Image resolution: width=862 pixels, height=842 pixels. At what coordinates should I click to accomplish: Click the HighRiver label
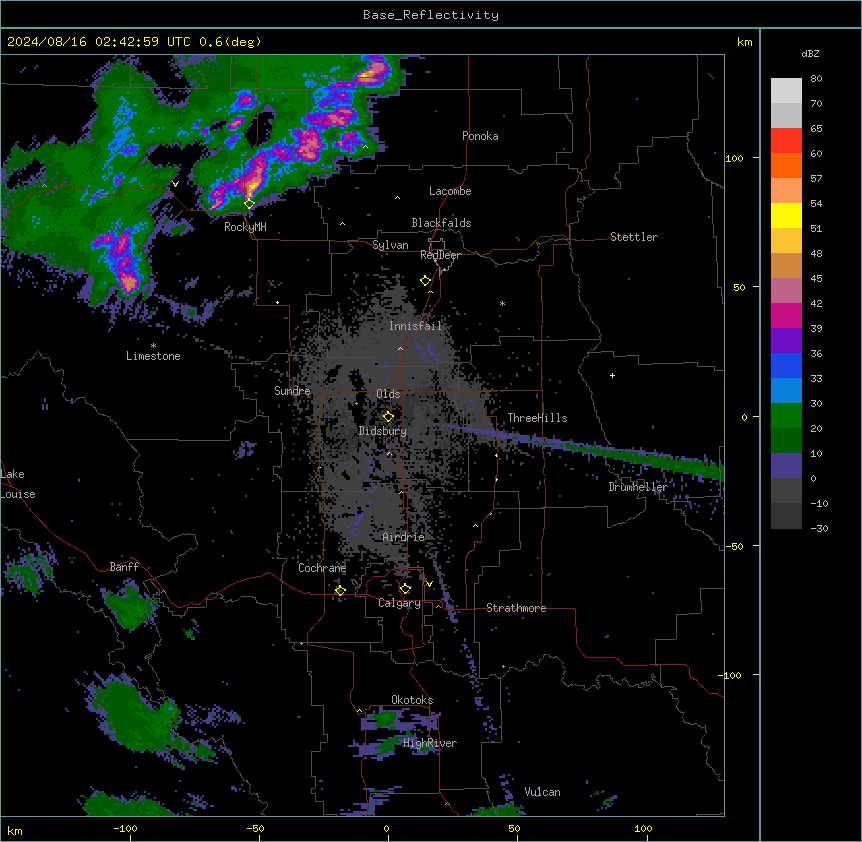(x=430, y=743)
